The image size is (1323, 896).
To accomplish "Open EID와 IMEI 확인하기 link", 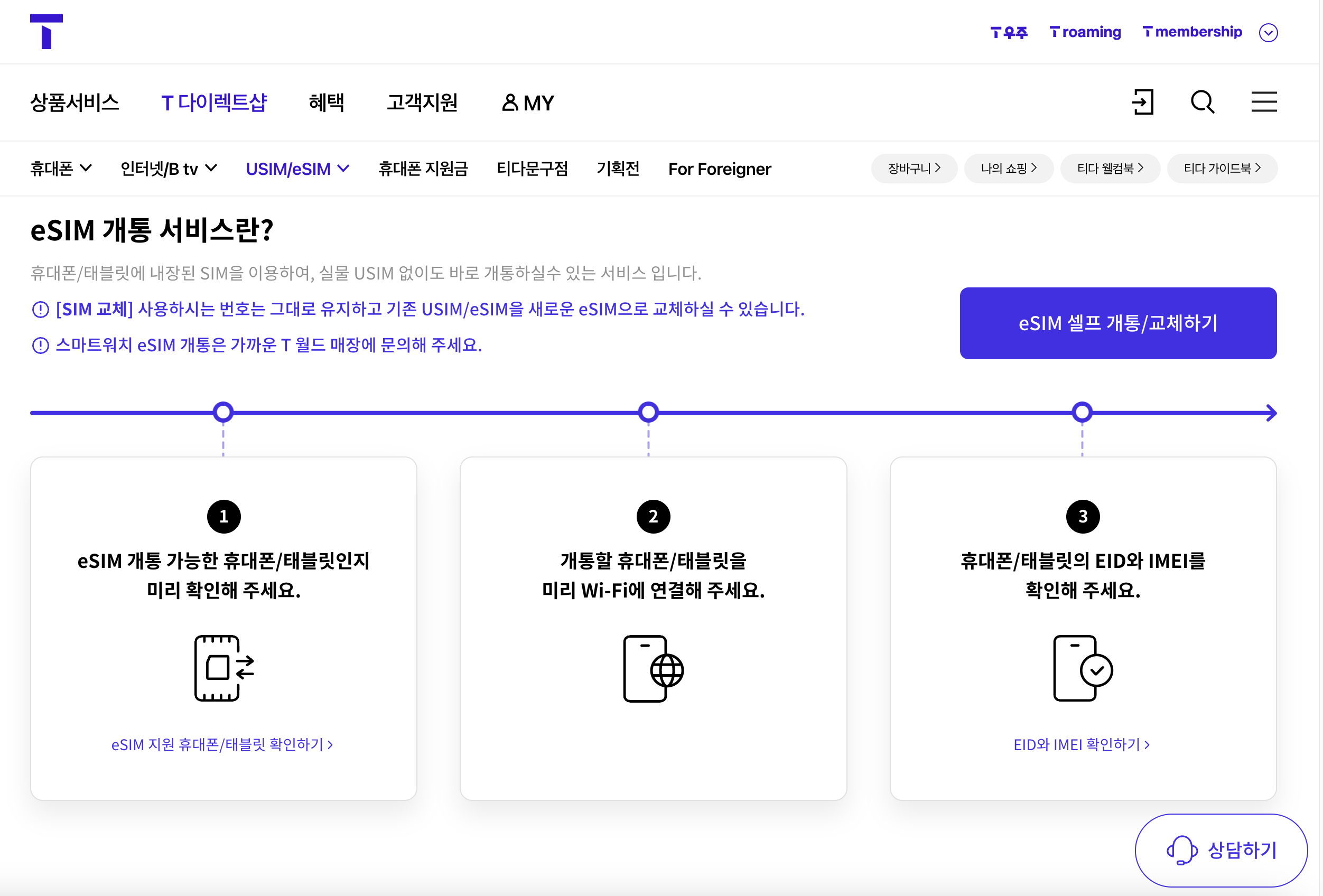I will tap(1082, 744).
